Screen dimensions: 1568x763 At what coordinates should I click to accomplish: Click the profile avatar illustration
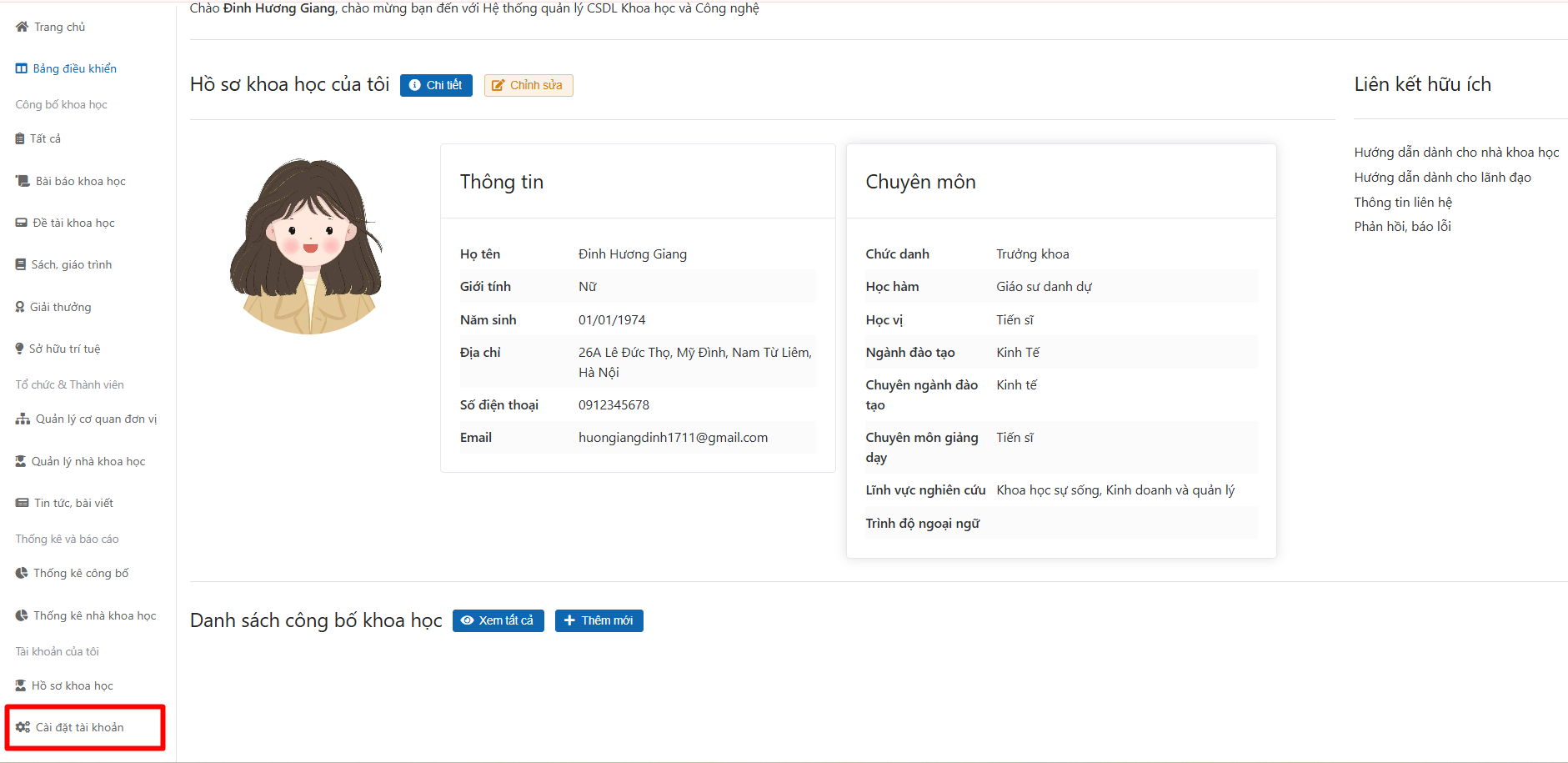[x=308, y=247]
